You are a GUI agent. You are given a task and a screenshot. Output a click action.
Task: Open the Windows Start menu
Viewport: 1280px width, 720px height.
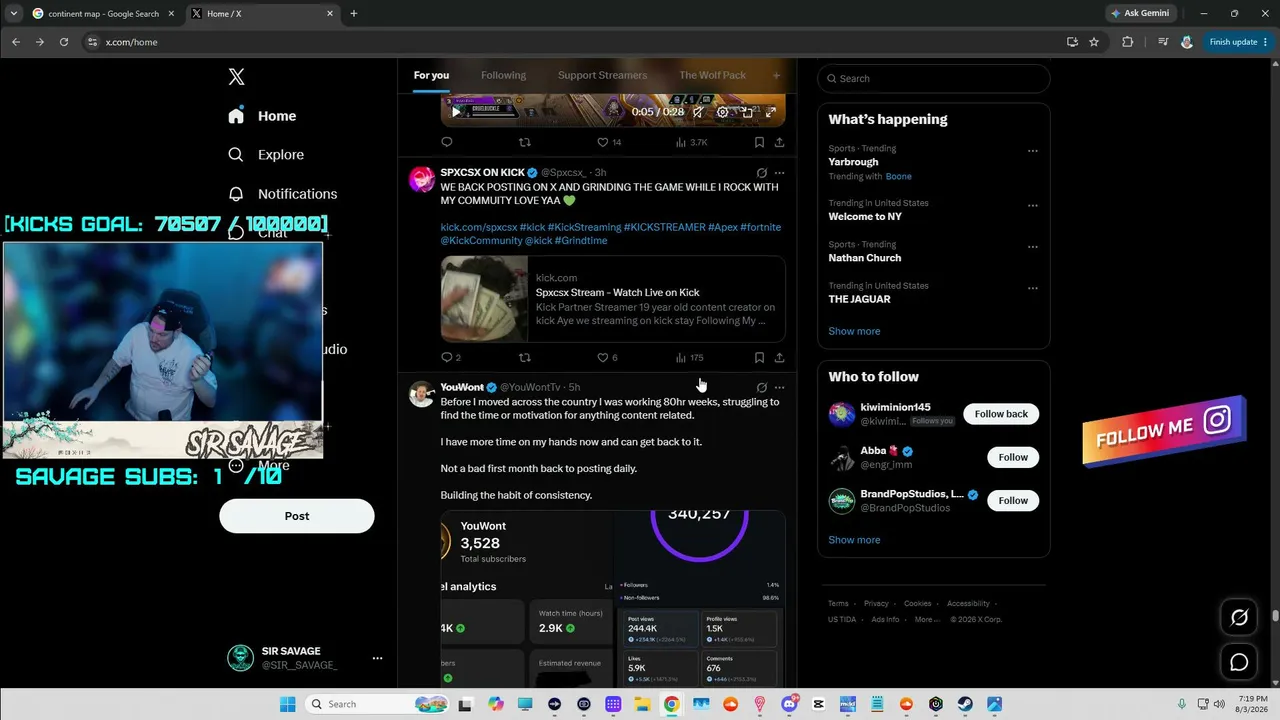point(288,704)
